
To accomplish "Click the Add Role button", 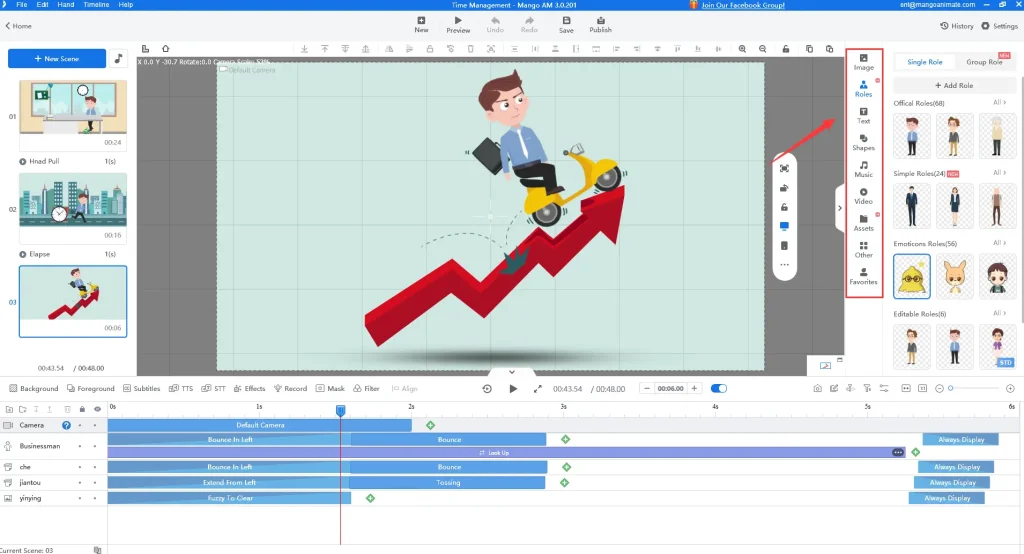I will pyautogui.click(x=954, y=86).
